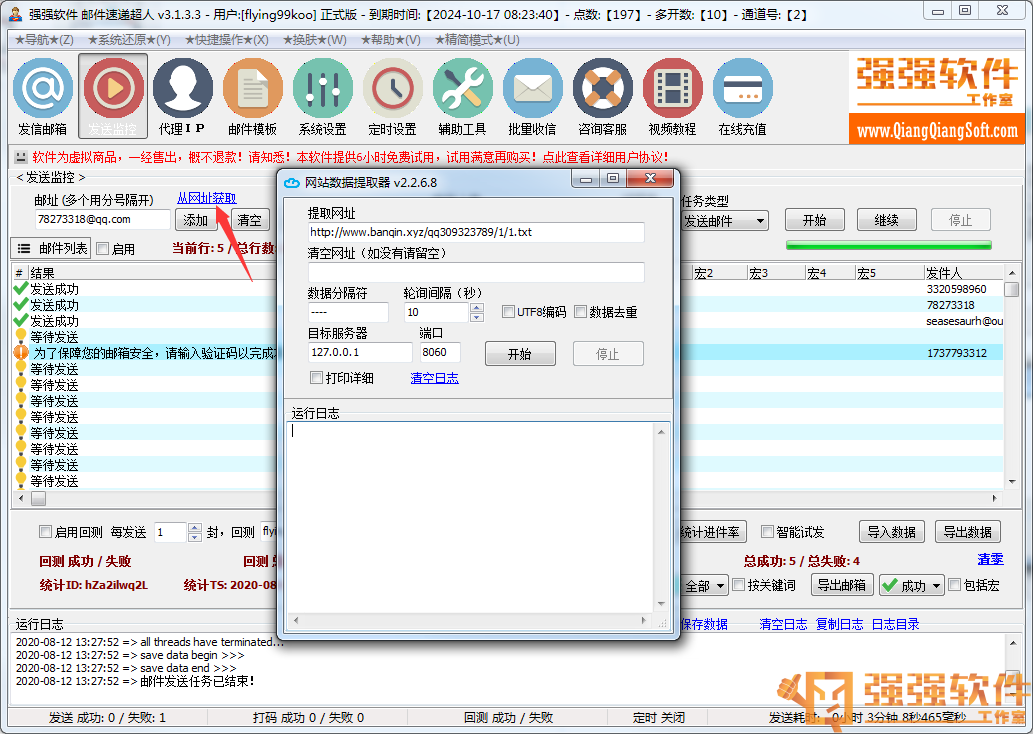Click the 继续 button

[x=886, y=220]
